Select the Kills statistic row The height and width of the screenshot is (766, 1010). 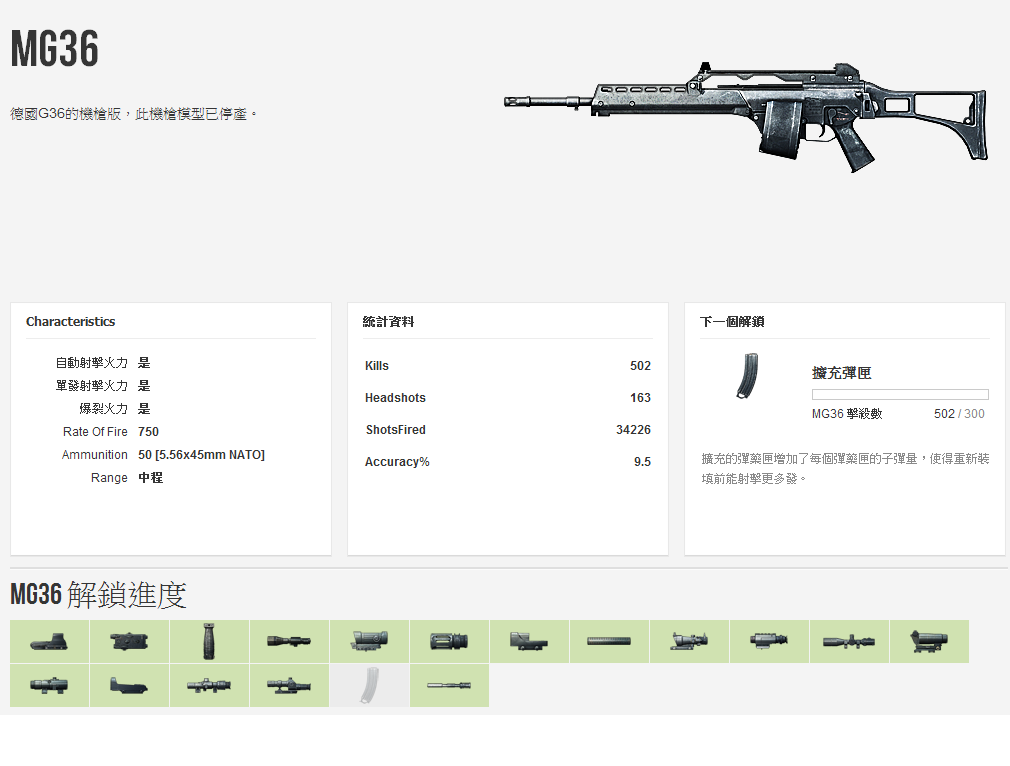507,366
